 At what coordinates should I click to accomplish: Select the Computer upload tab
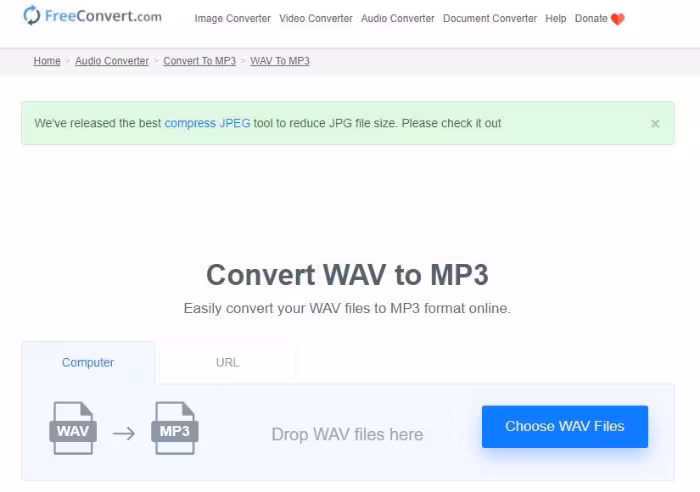(88, 363)
